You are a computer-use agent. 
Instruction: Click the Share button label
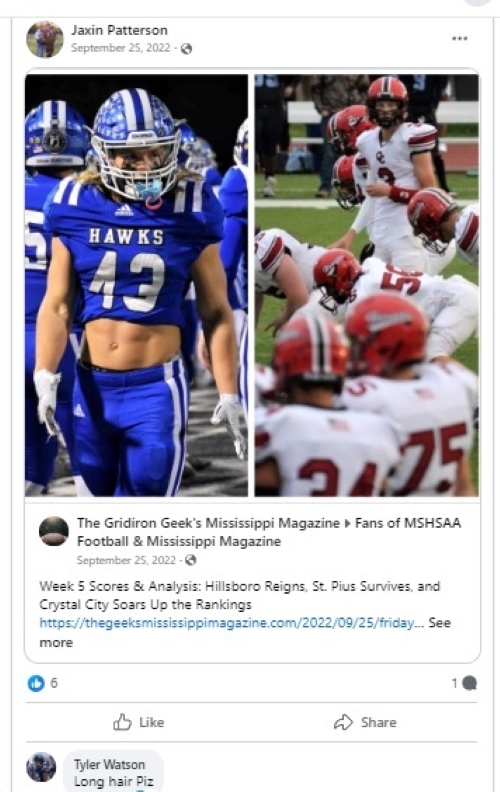point(378,722)
